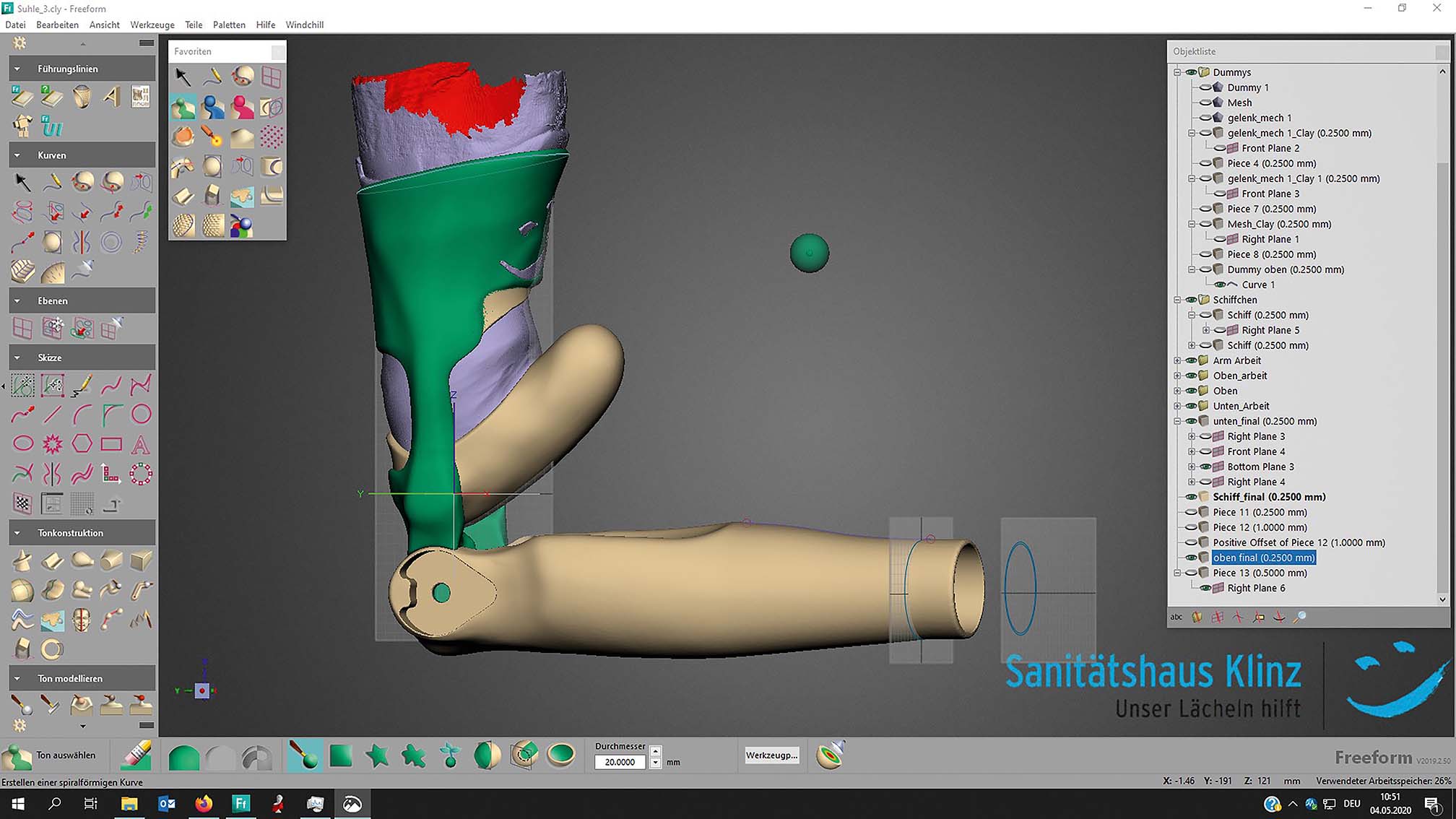Select the eraser tool in bottom toolbar

click(136, 755)
